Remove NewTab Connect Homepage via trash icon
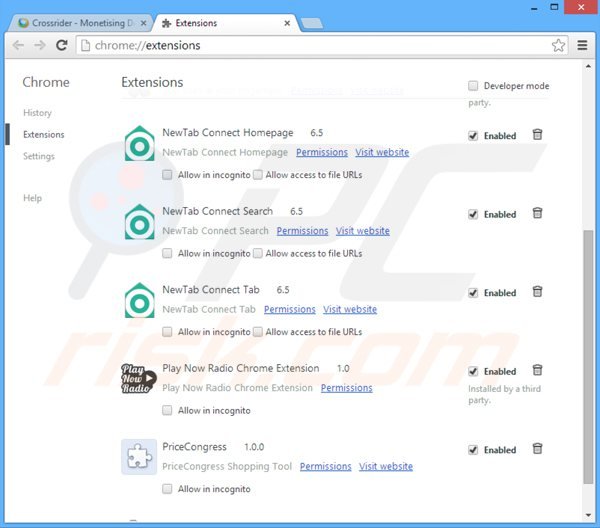Viewport: 600px width, 528px height. point(537,135)
